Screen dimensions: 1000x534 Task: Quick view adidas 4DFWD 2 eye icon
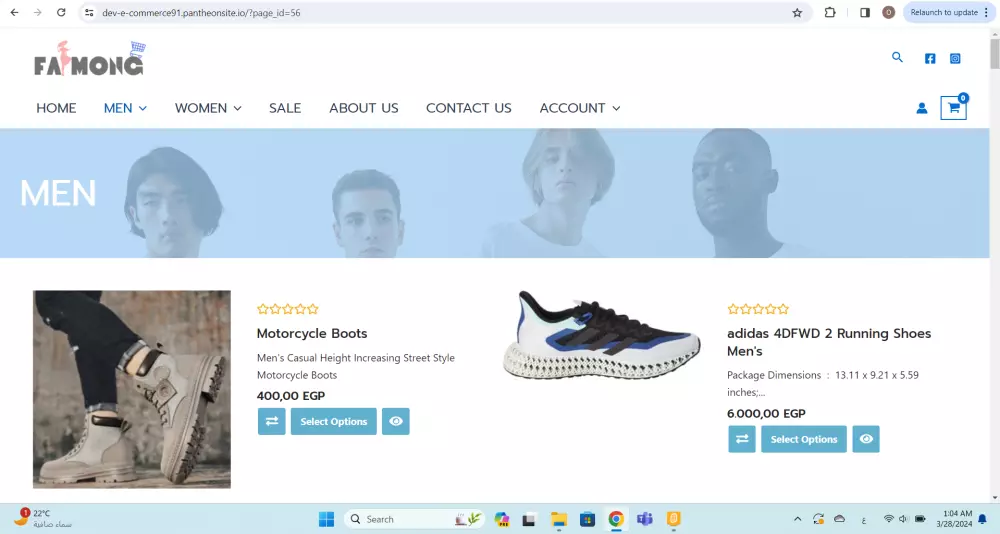click(865, 439)
